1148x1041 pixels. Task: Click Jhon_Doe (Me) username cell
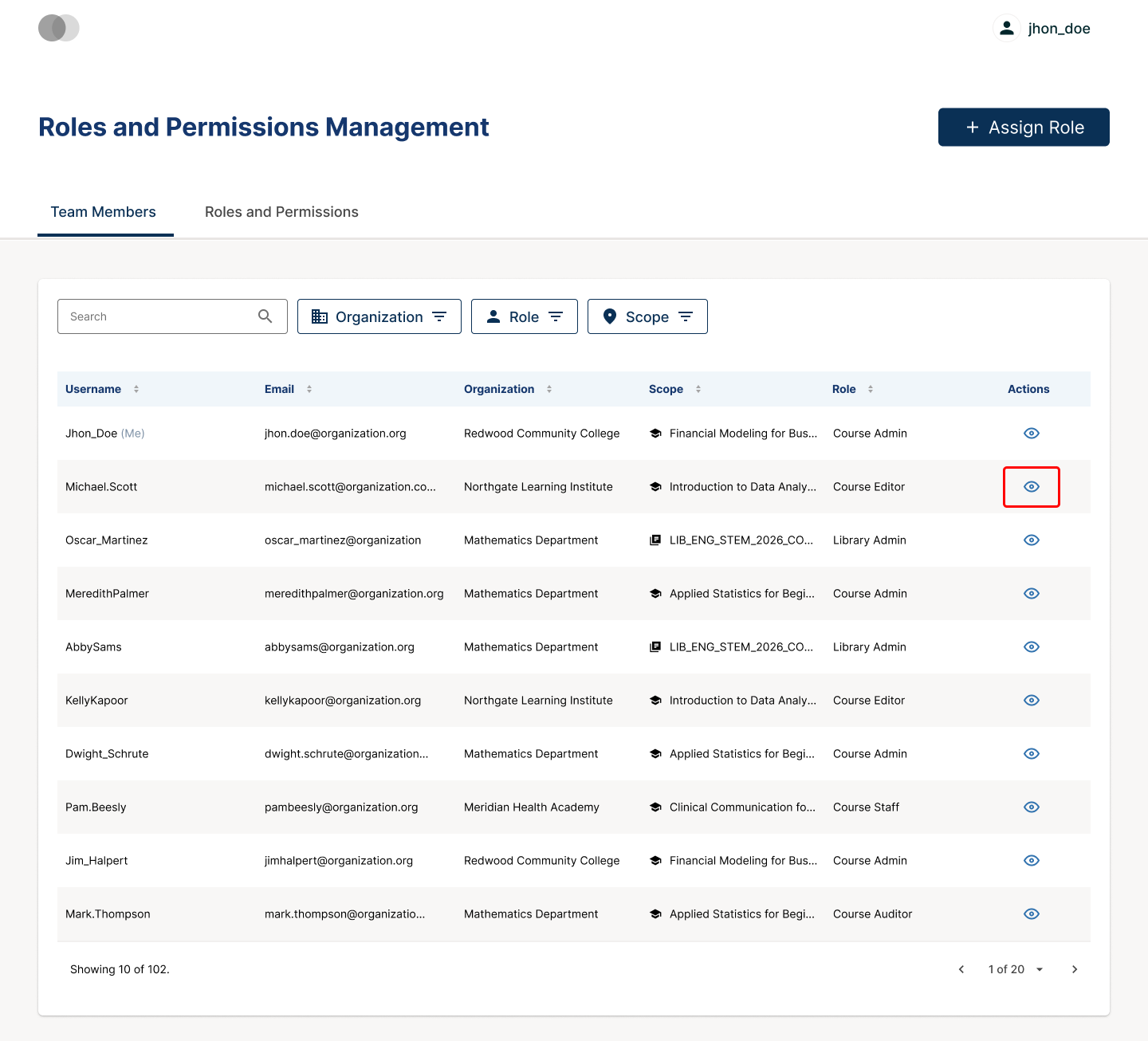105,434
